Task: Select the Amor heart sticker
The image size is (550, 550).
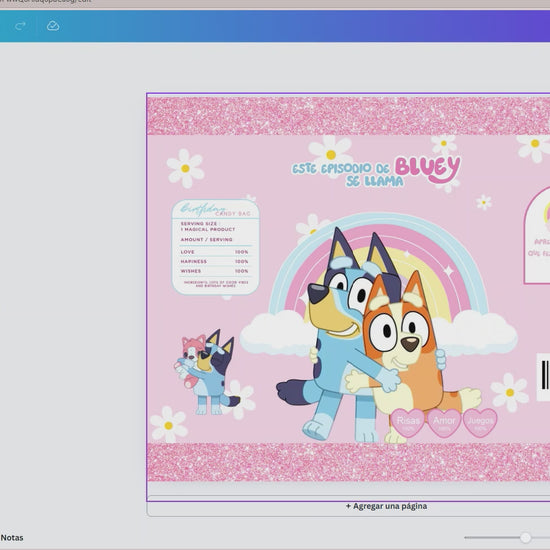Action: 444,423
